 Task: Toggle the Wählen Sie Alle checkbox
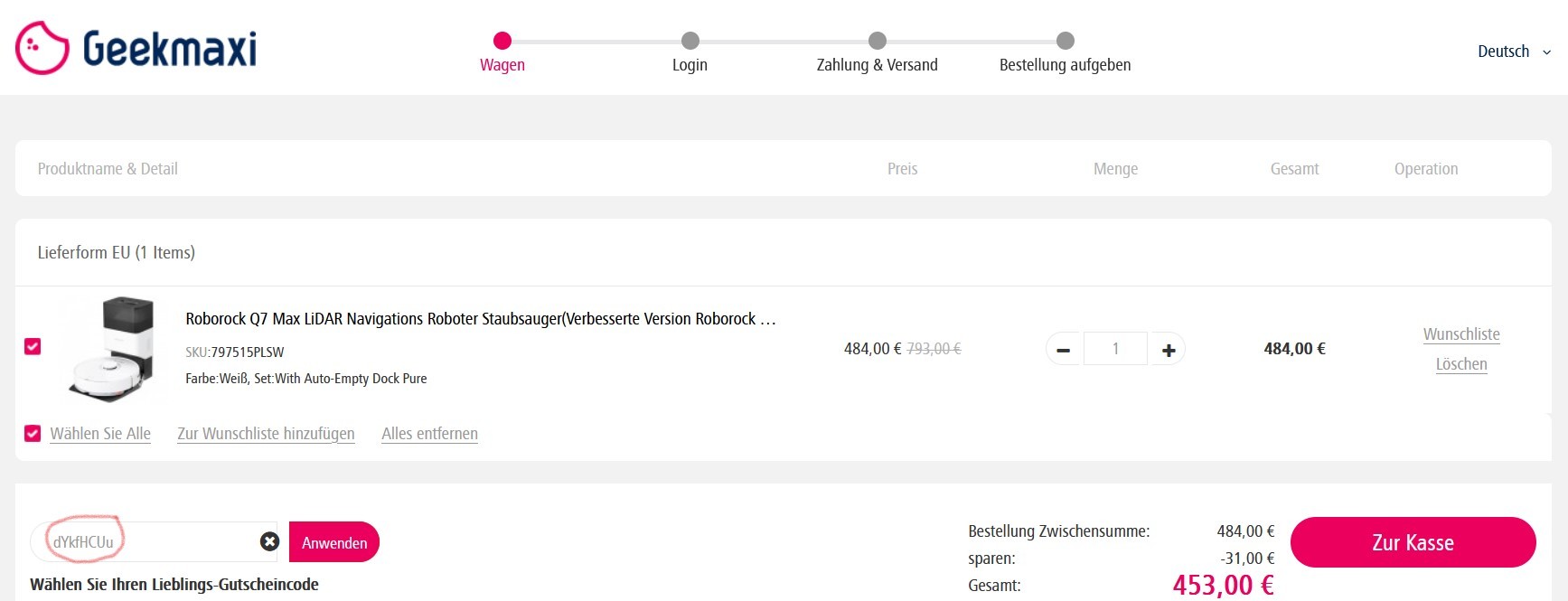pos(33,434)
